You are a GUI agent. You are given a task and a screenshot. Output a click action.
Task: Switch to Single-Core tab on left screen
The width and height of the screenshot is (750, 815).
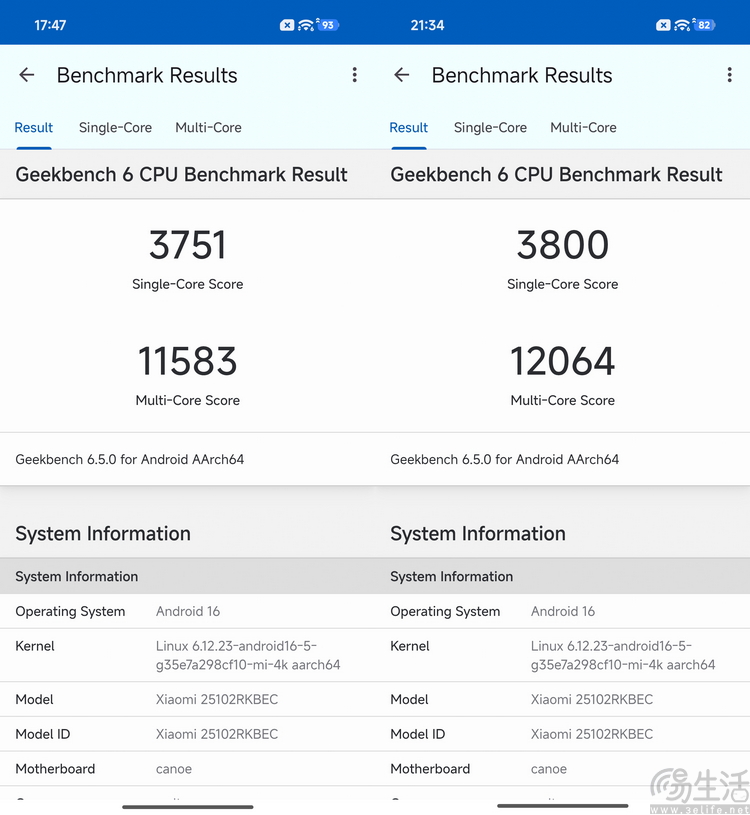tap(115, 127)
